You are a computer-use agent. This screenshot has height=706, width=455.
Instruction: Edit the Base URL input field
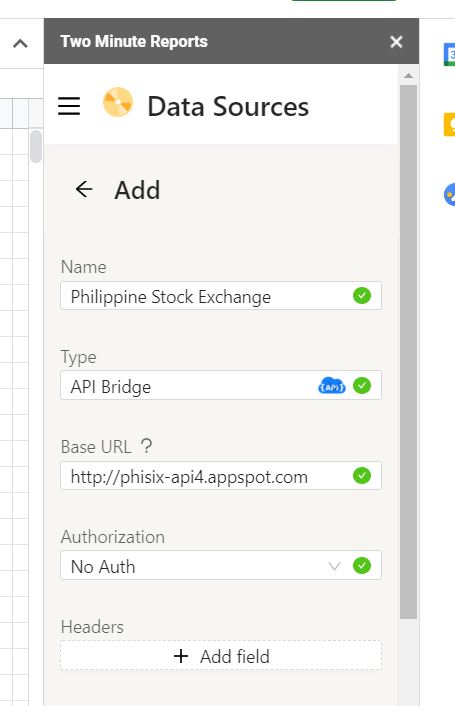click(x=221, y=475)
